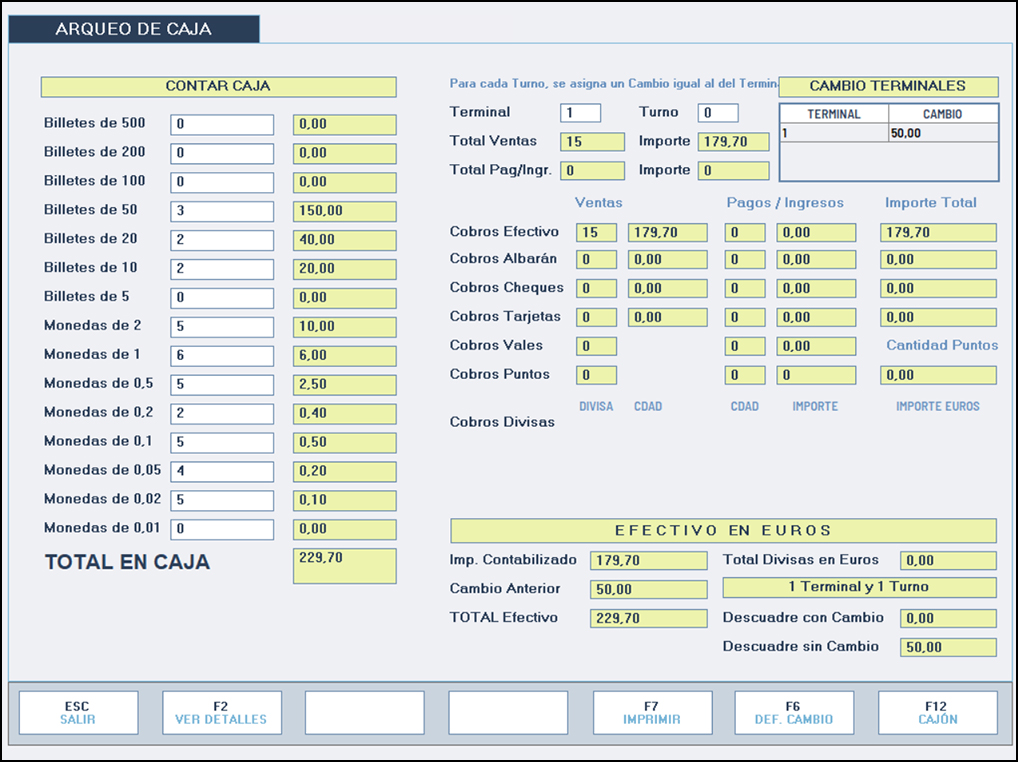Select terminal 1 row in cambio table
Image resolution: width=1018 pixels, height=762 pixels.
(x=888, y=133)
